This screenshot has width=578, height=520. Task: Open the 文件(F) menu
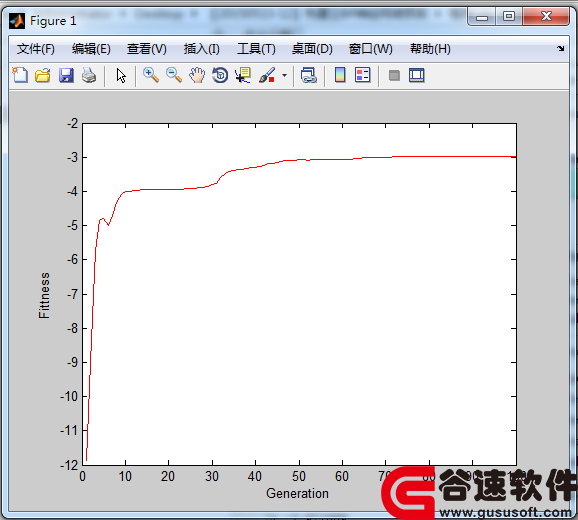click(36, 49)
